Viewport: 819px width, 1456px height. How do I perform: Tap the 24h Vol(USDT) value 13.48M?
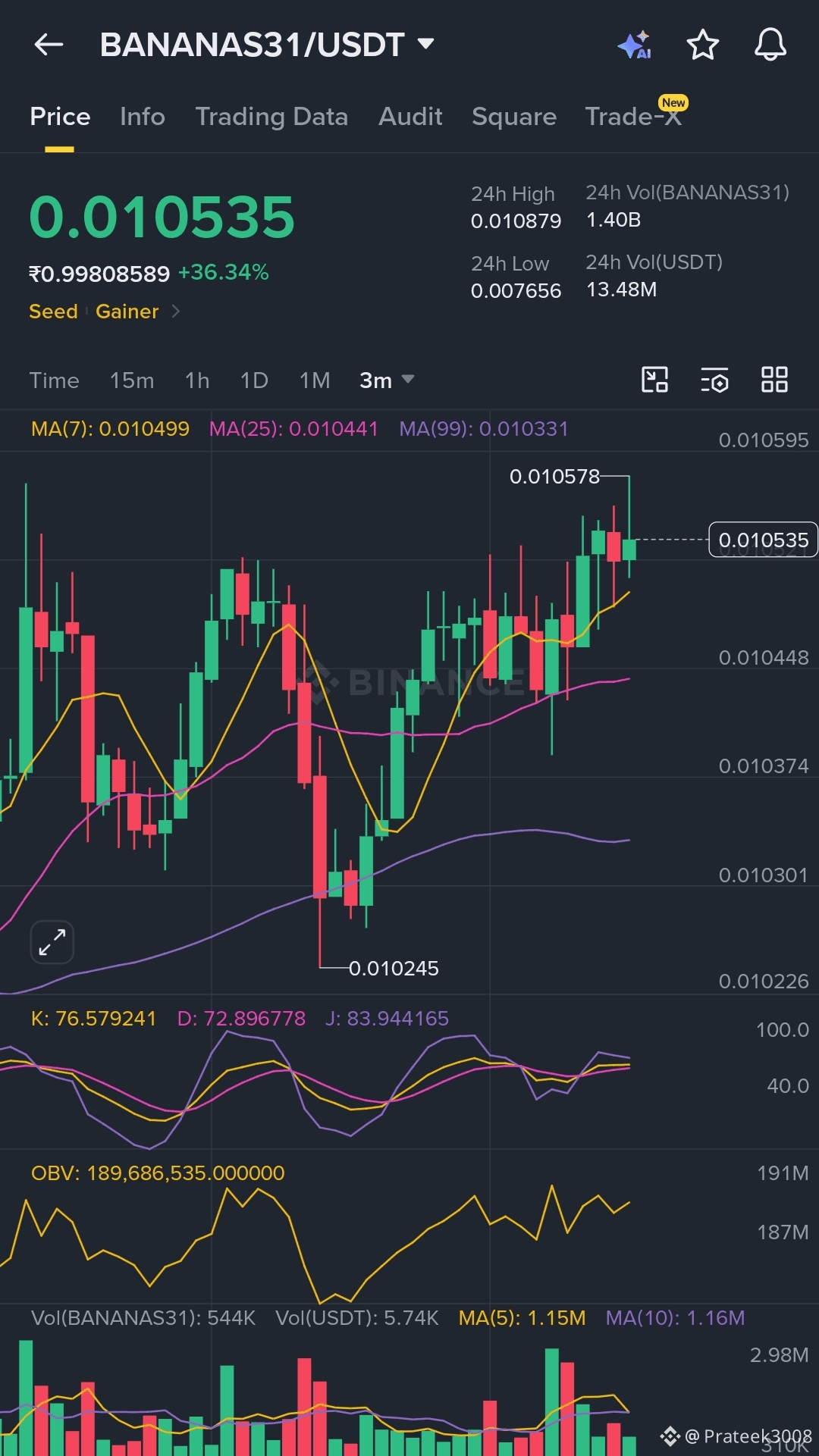tap(621, 290)
